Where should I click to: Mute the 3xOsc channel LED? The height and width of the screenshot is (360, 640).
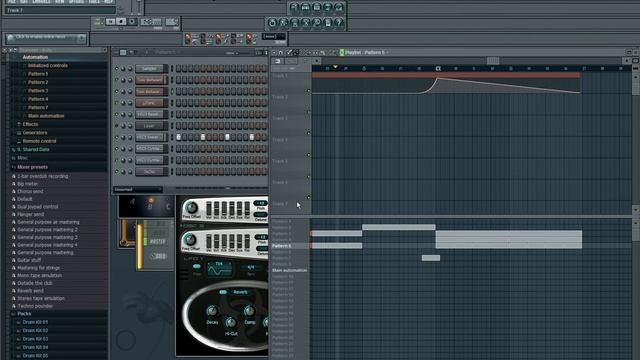pyautogui.click(x=117, y=171)
